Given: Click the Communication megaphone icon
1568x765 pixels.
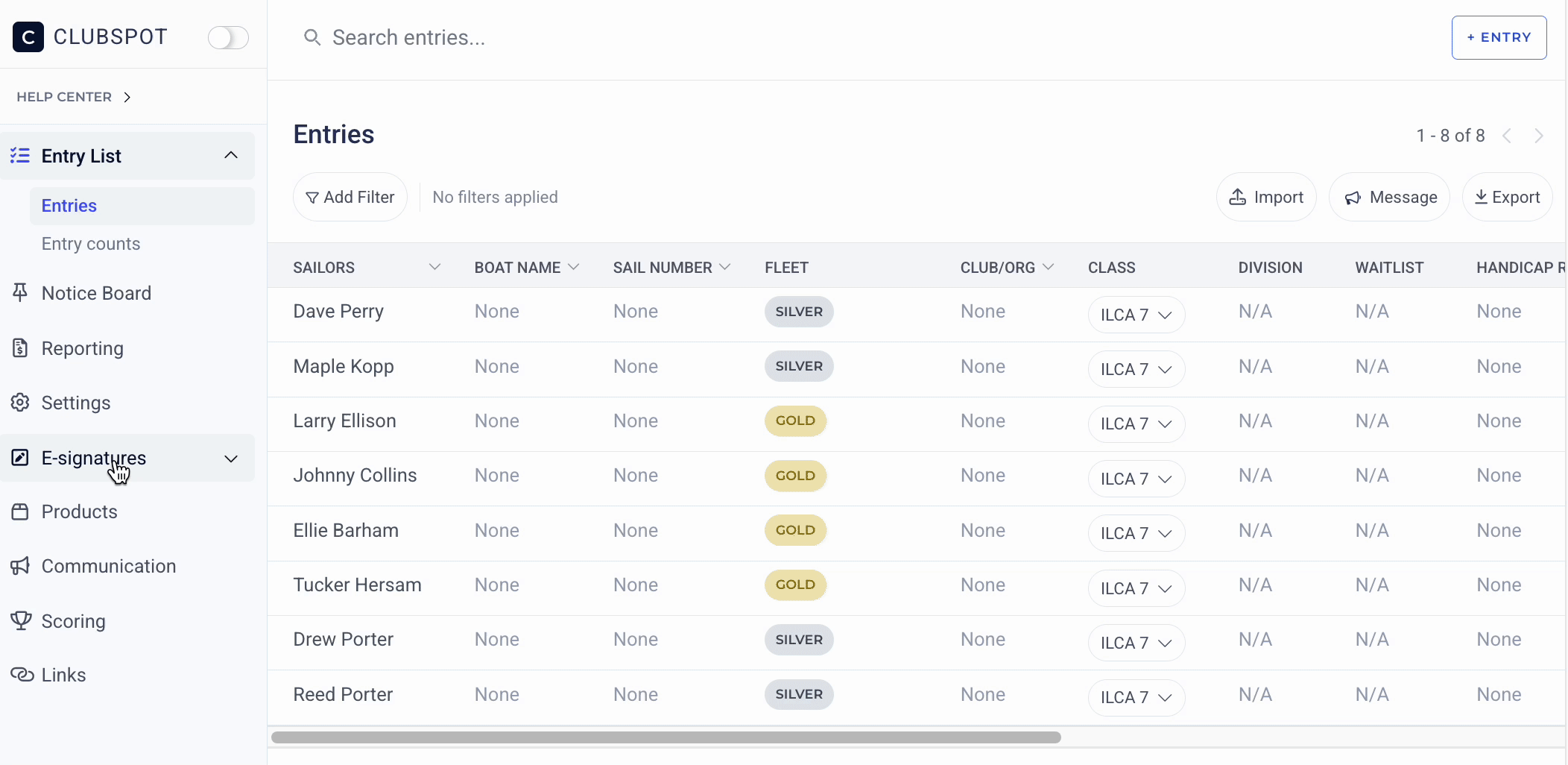Looking at the screenshot, I should (x=20, y=566).
